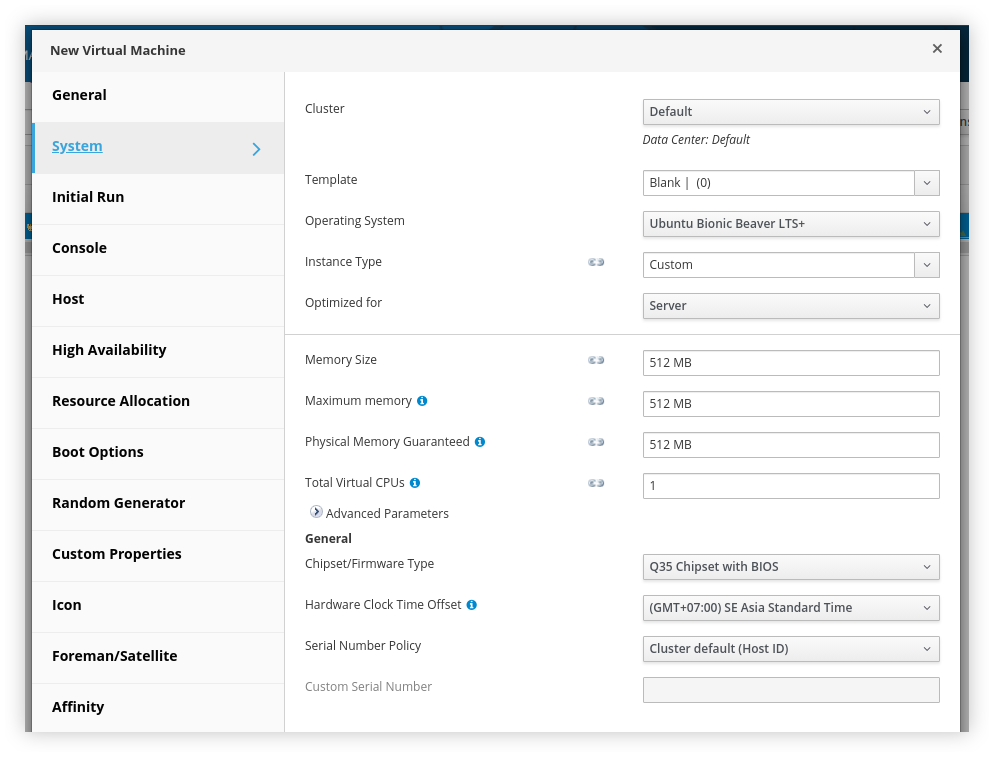Close the New Virtual Machine dialog
The image size is (994, 757).
(937, 49)
